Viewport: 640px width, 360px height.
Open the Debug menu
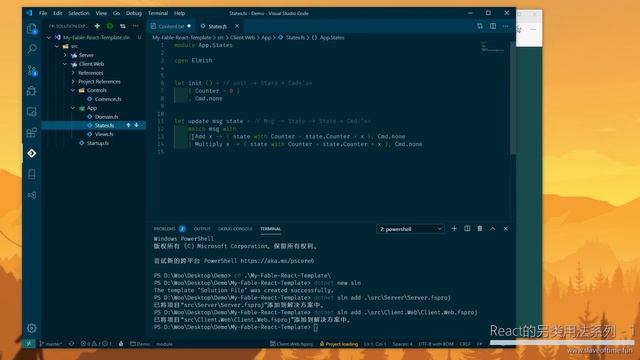133,13
